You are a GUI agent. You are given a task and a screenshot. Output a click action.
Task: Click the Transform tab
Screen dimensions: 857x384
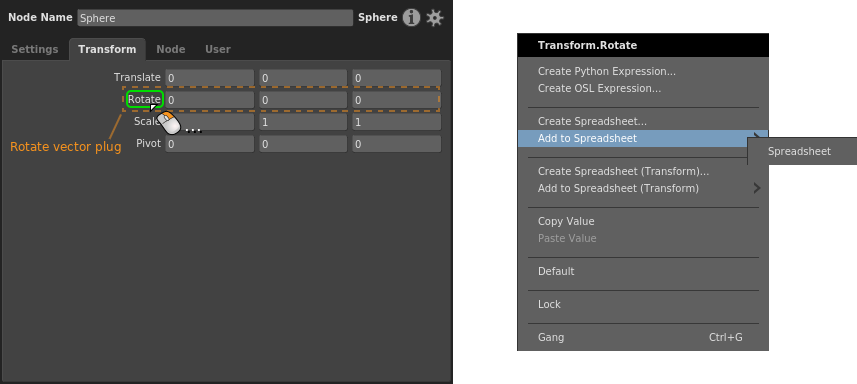pyautogui.click(x=107, y=49)
